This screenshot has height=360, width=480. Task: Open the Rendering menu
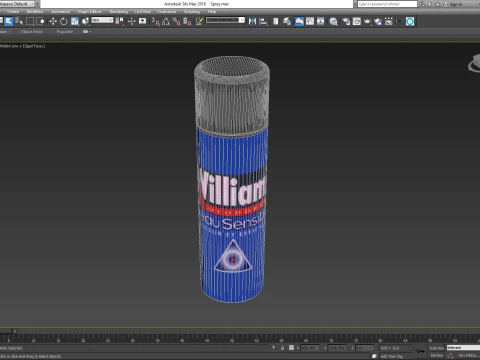tap(119, 12)
